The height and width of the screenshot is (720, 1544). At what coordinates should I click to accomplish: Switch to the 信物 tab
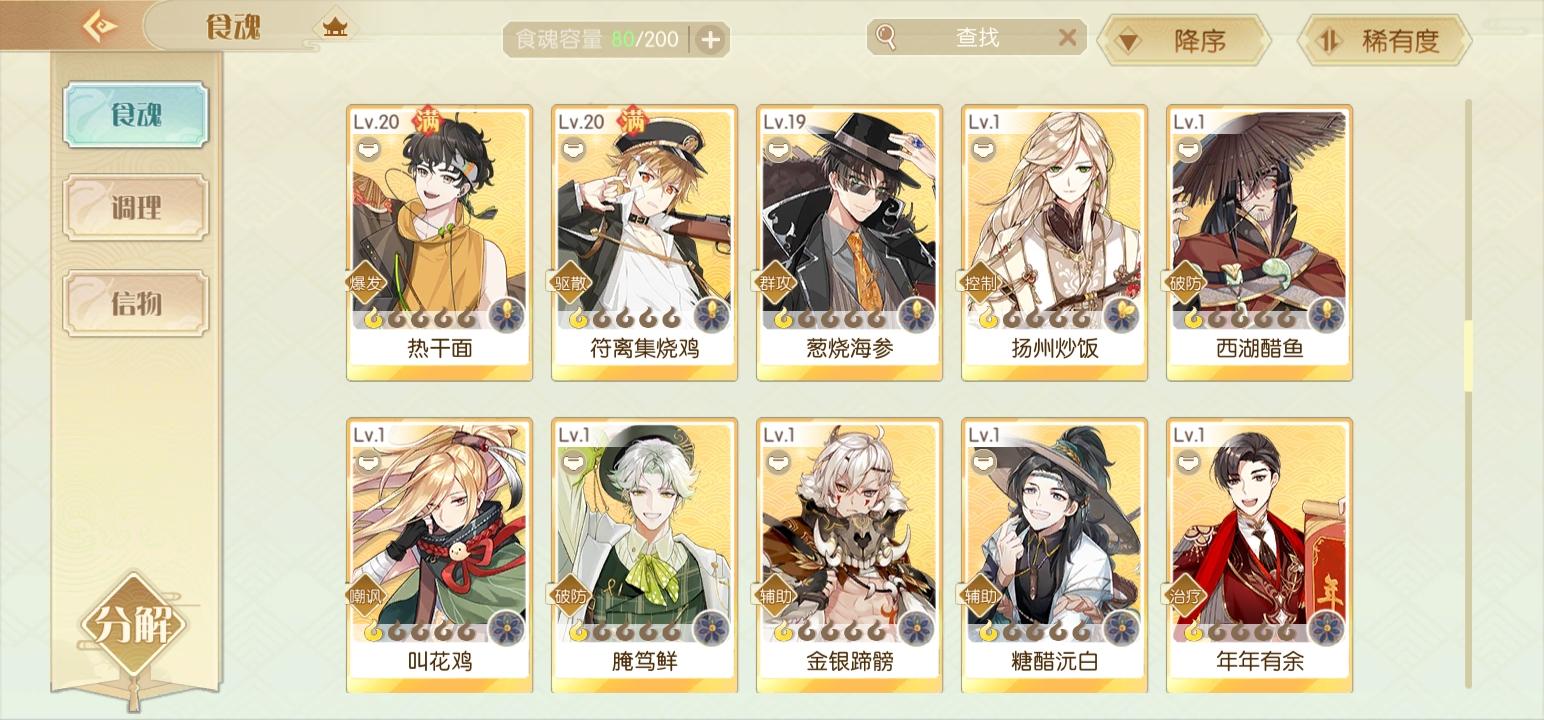[x=136, y=302]
